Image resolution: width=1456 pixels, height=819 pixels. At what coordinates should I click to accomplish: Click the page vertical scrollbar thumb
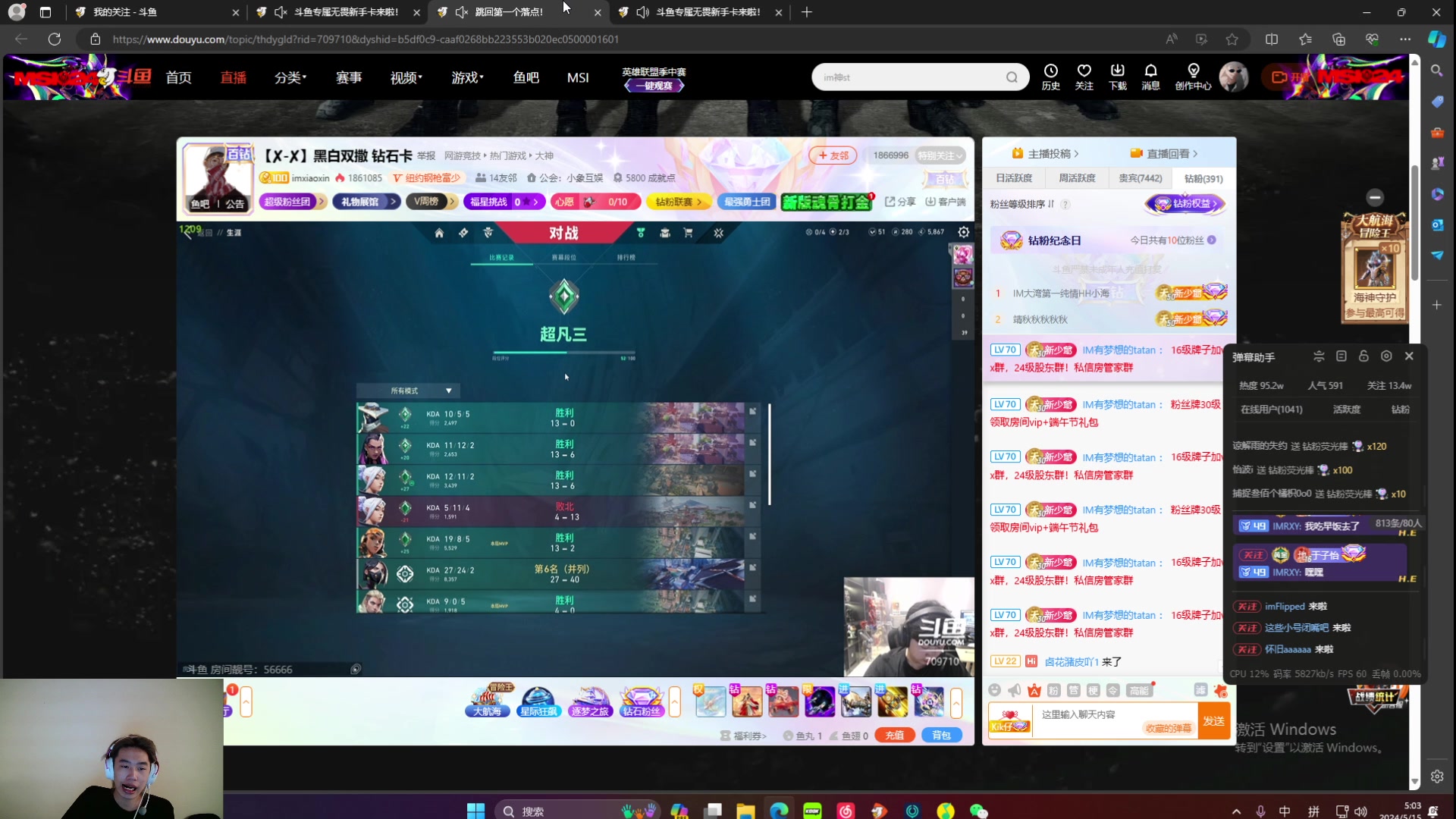1415,222
